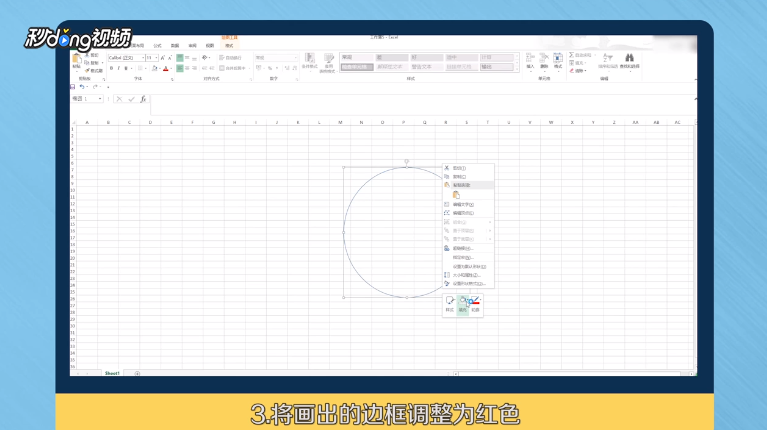The image size is (767, 430).
Task: Click the percent style icon
Action: pyautogui.click(x=270, y=68)
